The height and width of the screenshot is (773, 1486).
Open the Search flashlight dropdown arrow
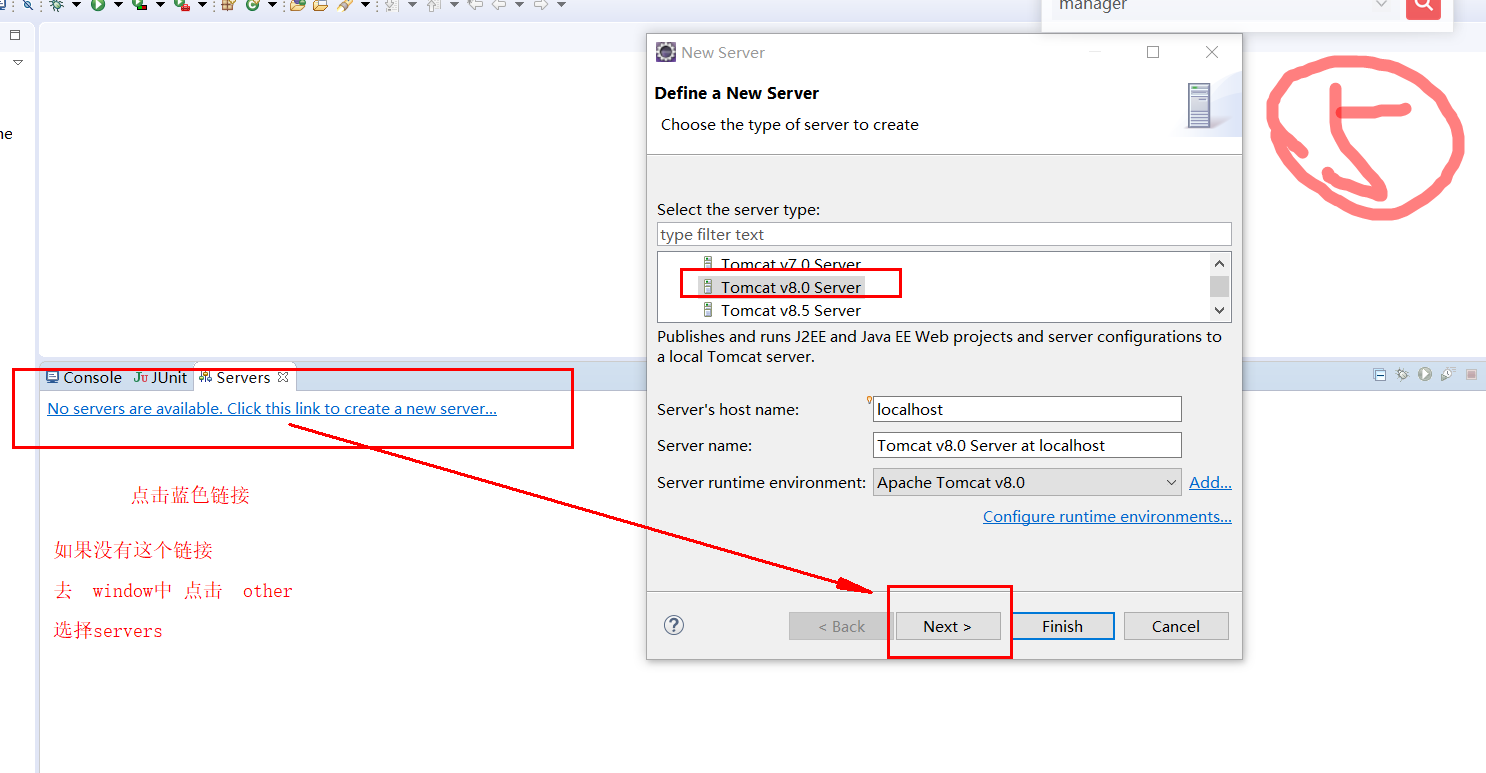[x=365, y=5]
